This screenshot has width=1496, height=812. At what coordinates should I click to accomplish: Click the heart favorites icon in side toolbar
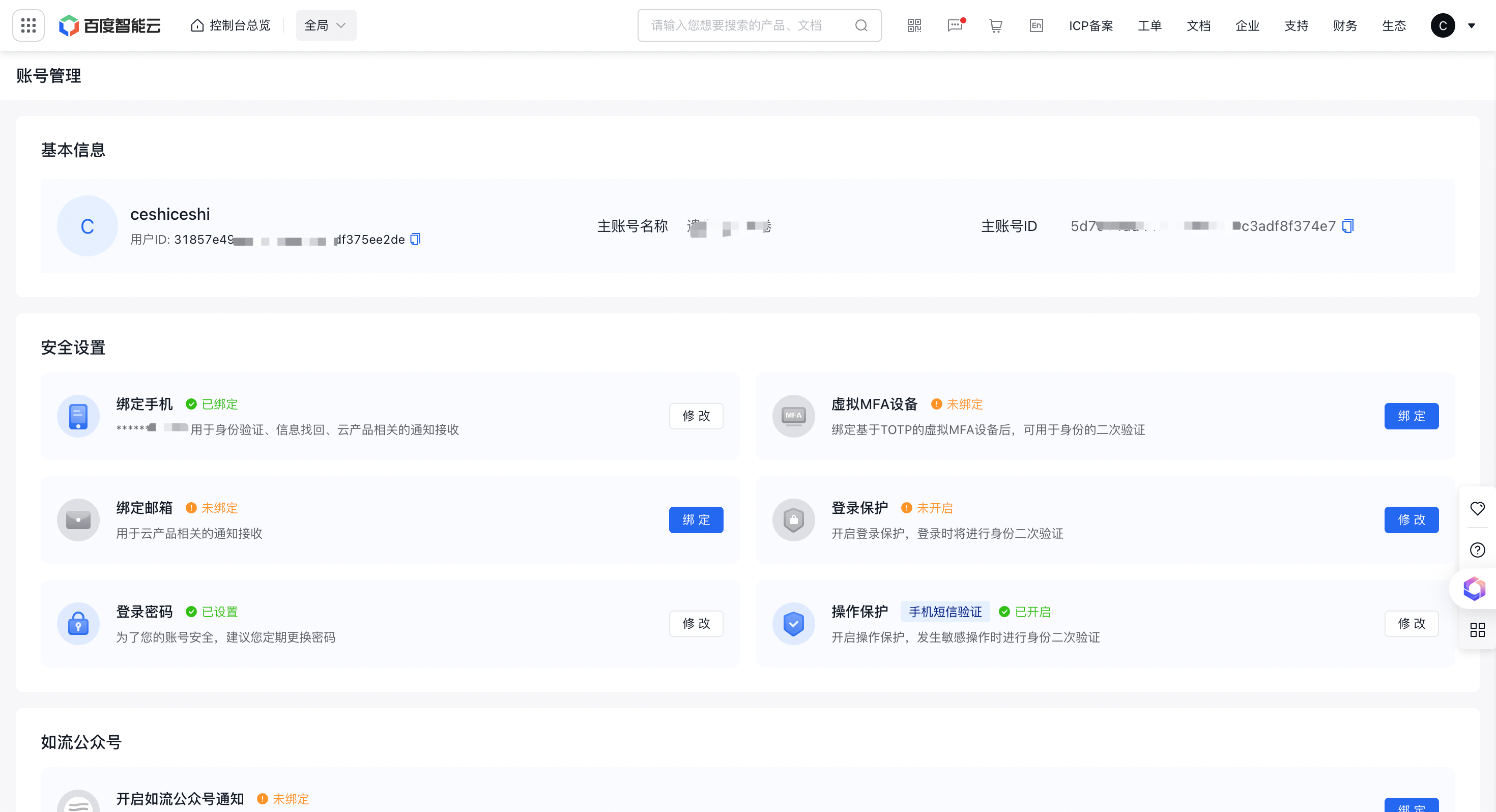tap(1477, 508)
